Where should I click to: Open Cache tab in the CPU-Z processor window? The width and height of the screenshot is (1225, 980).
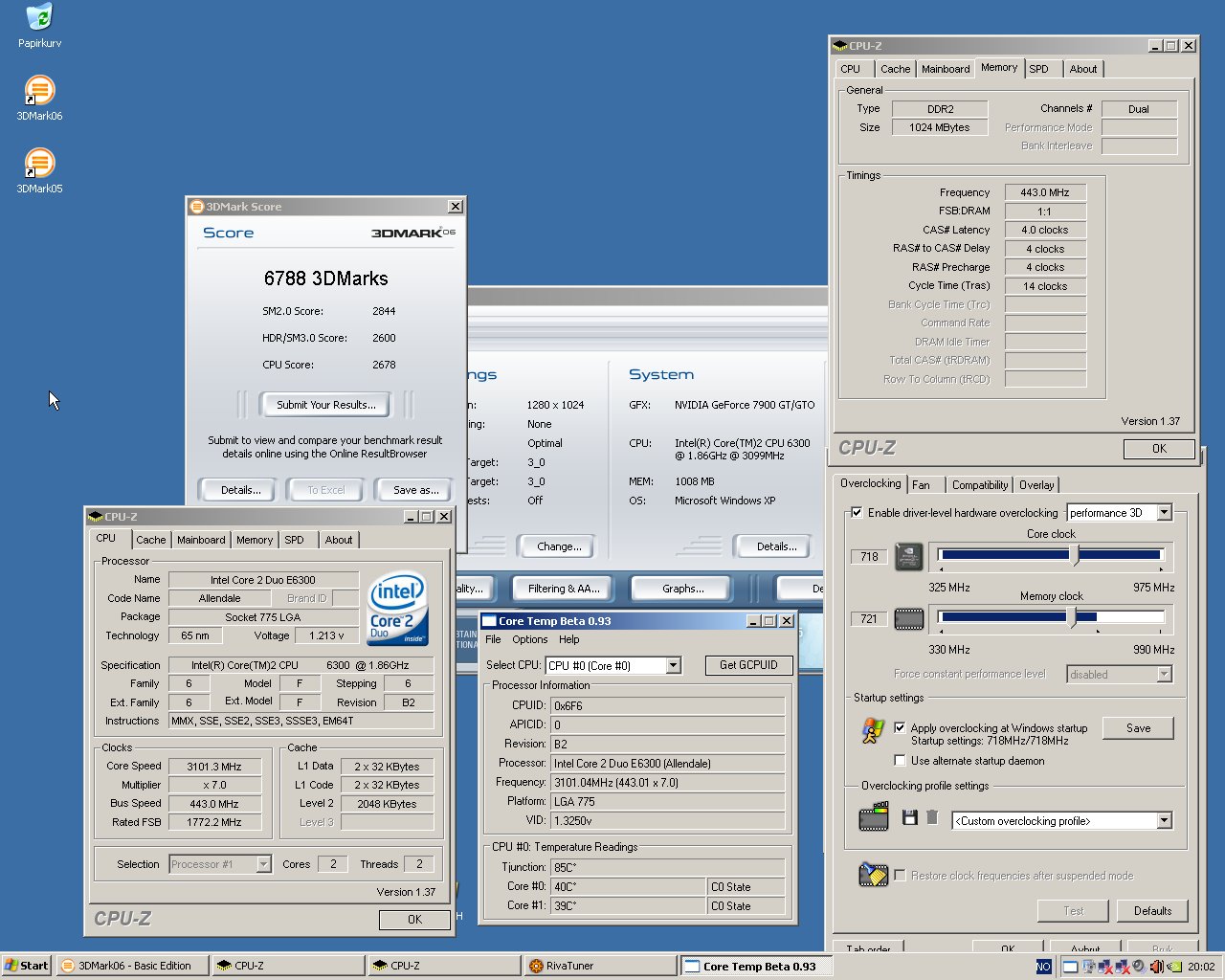click(151, 540)
